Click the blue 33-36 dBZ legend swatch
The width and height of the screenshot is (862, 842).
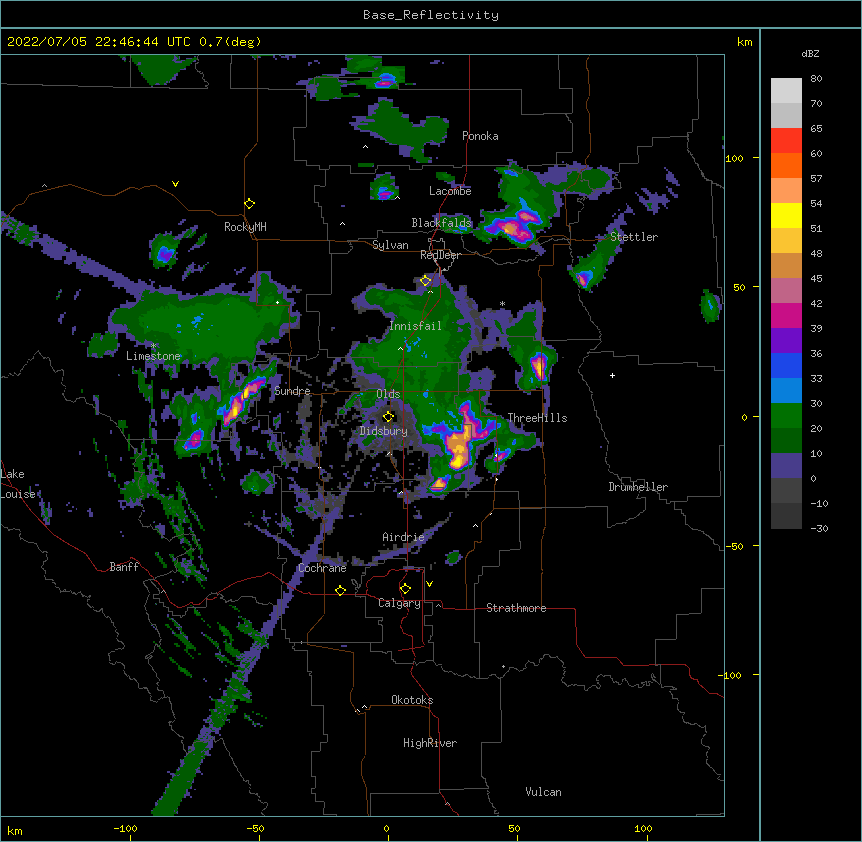point(786,365)
